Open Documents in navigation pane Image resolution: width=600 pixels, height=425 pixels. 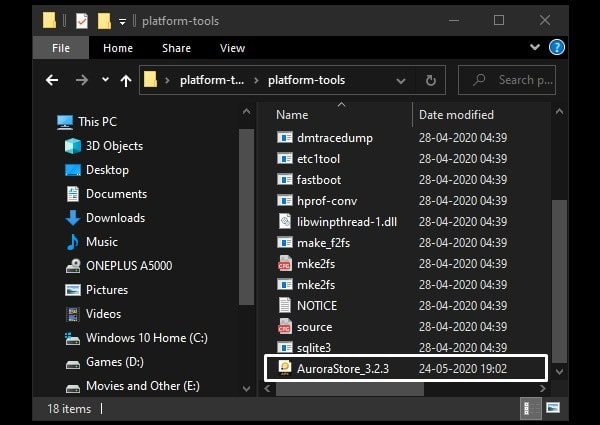point(106,194)
